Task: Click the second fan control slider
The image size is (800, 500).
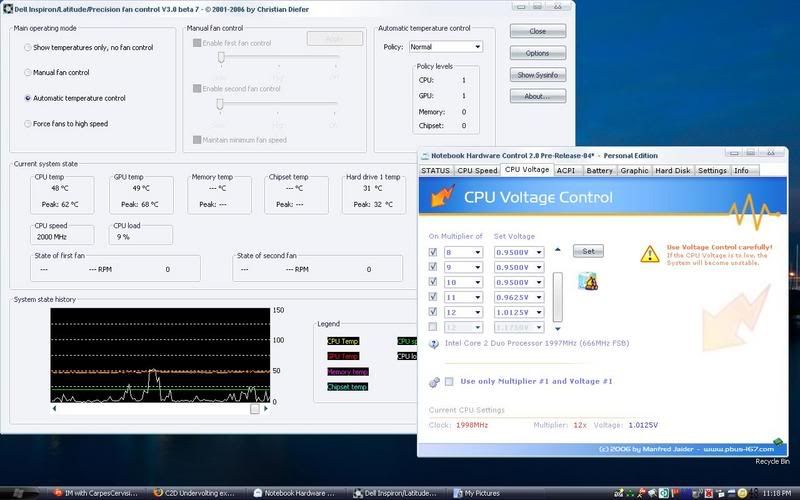Action: [x=220, y=104]
